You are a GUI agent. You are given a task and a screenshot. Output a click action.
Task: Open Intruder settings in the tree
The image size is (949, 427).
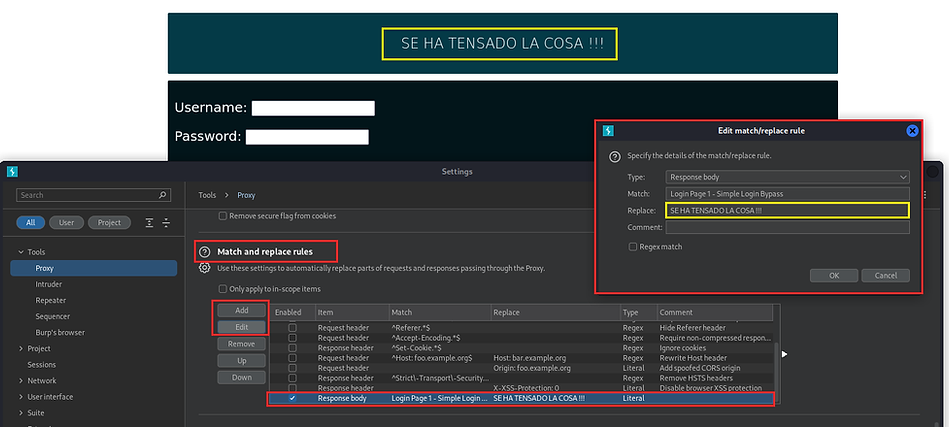point(48,284)
